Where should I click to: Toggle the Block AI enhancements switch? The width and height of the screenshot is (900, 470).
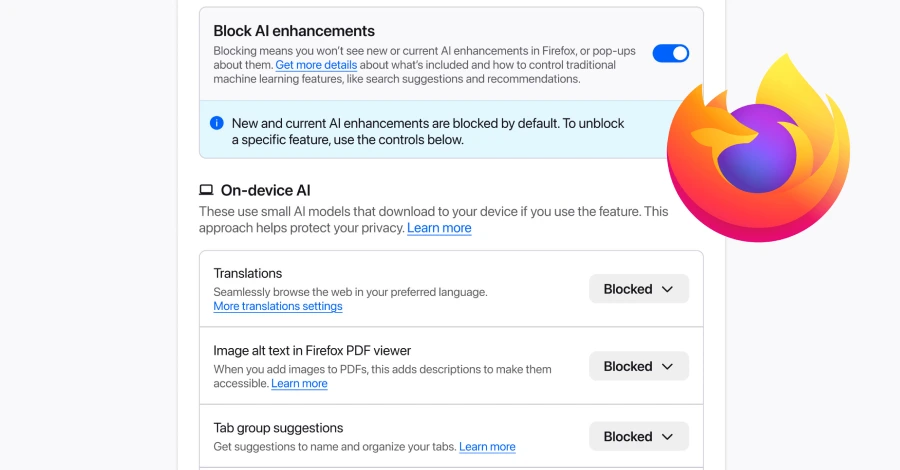670,53
